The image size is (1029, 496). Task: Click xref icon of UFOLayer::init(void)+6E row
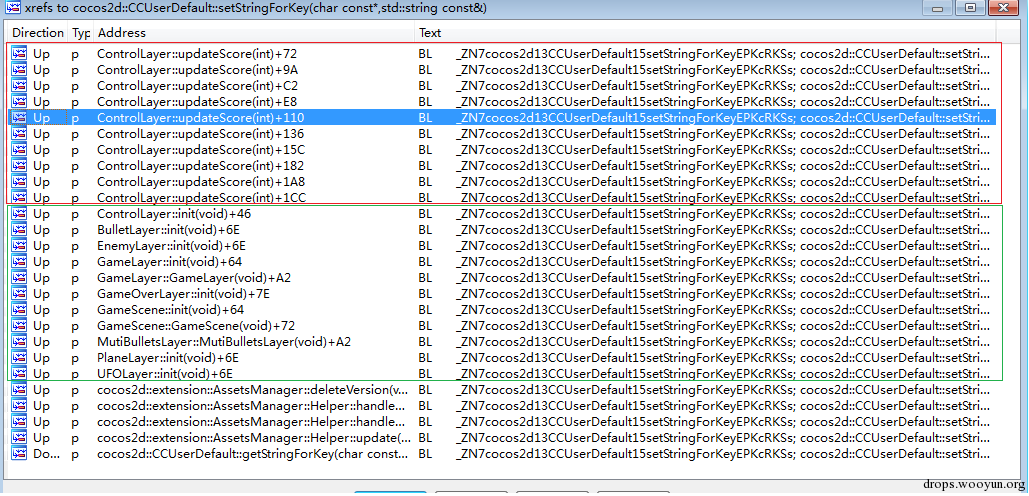18,374
